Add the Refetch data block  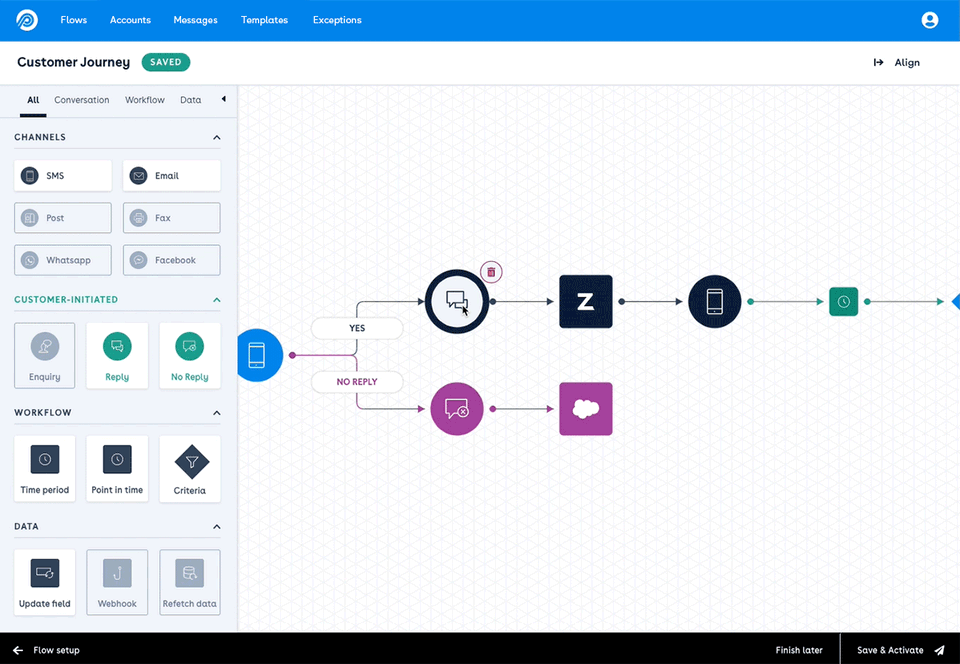[x=190, y=582]
